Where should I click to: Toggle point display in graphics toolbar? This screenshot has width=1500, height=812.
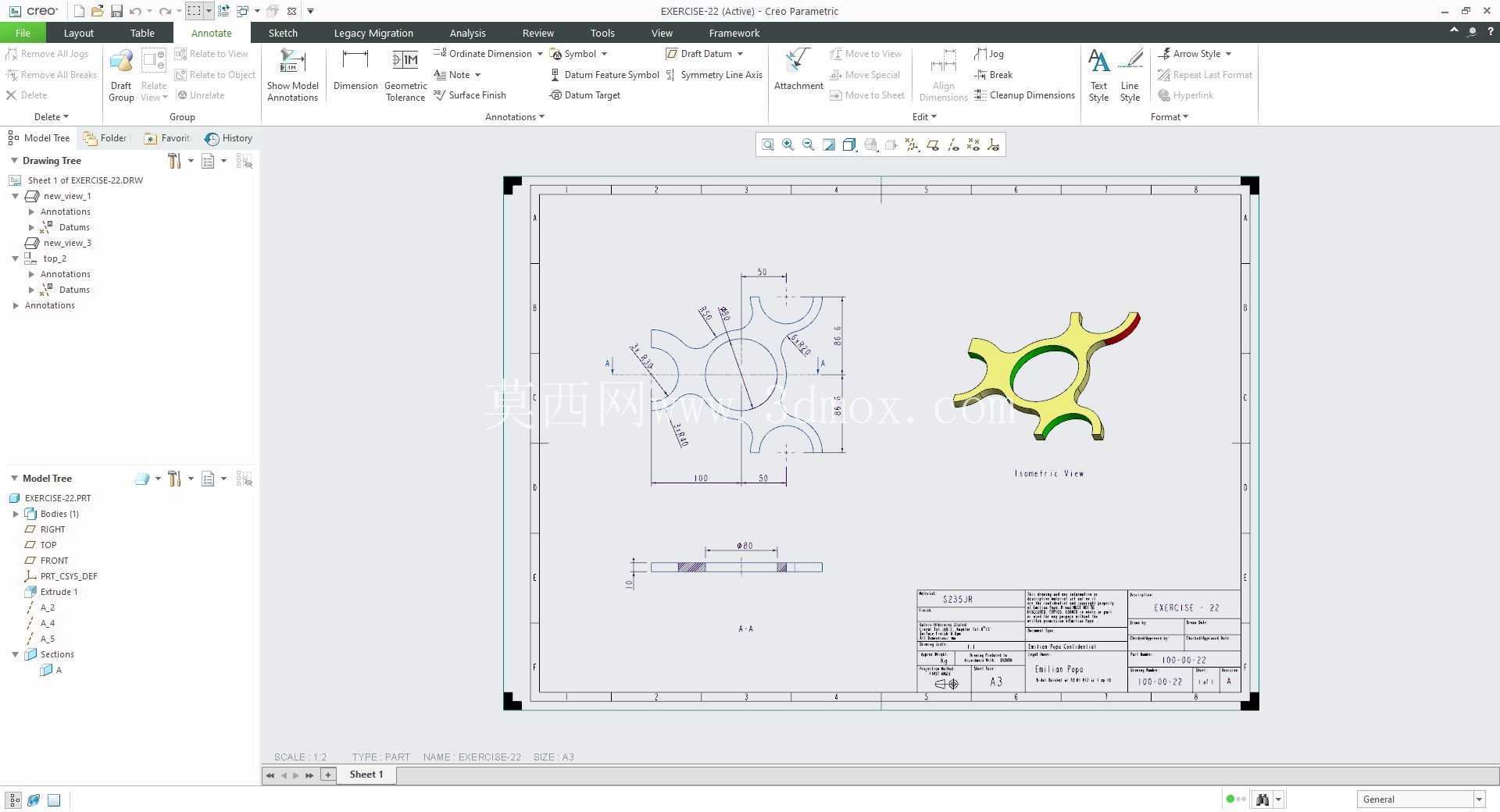973,144
